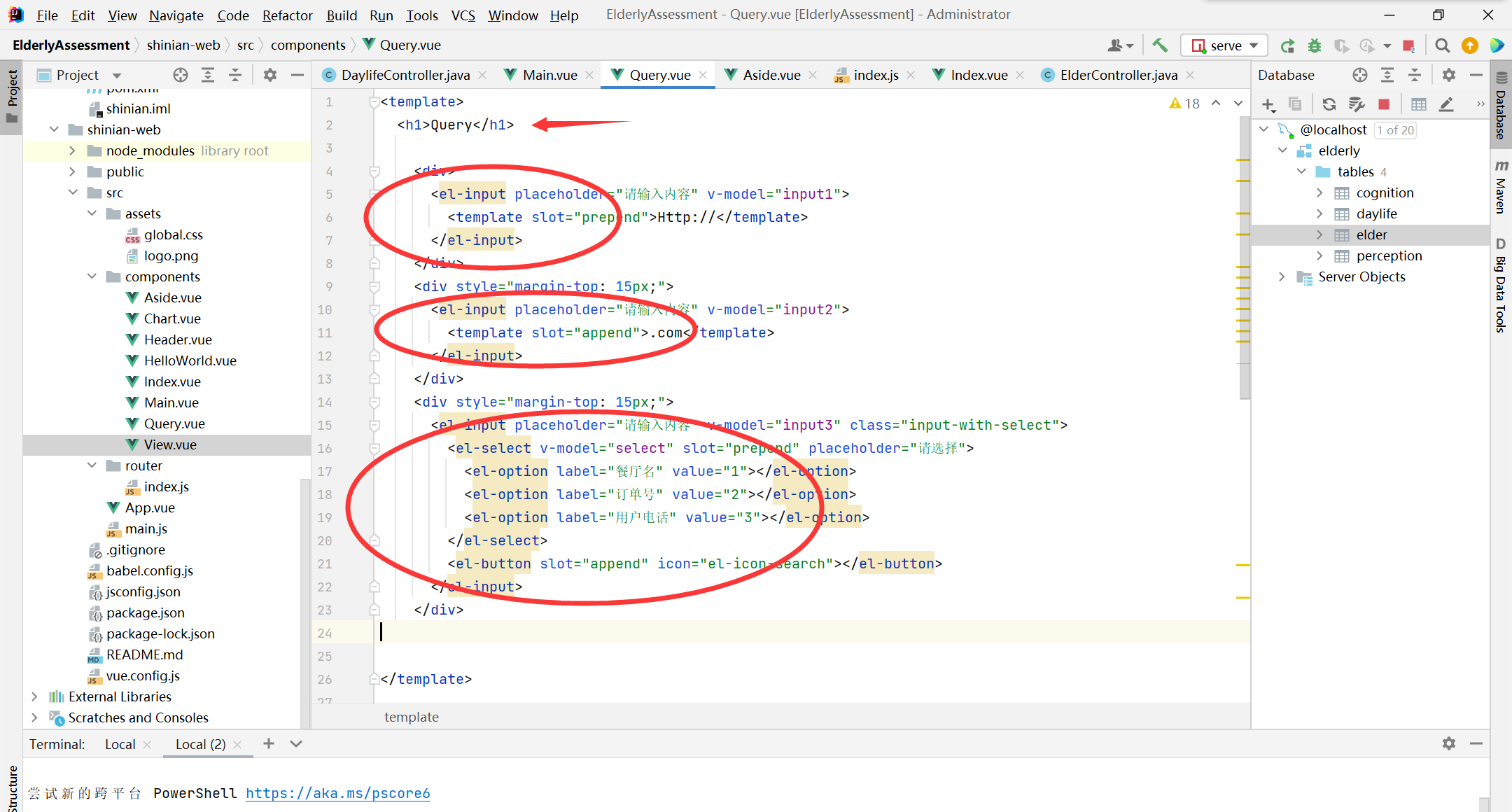1512x812 pixels.
Task: Open the aka.ms/pscore6 link in the terminal
Action: [337, 793]
